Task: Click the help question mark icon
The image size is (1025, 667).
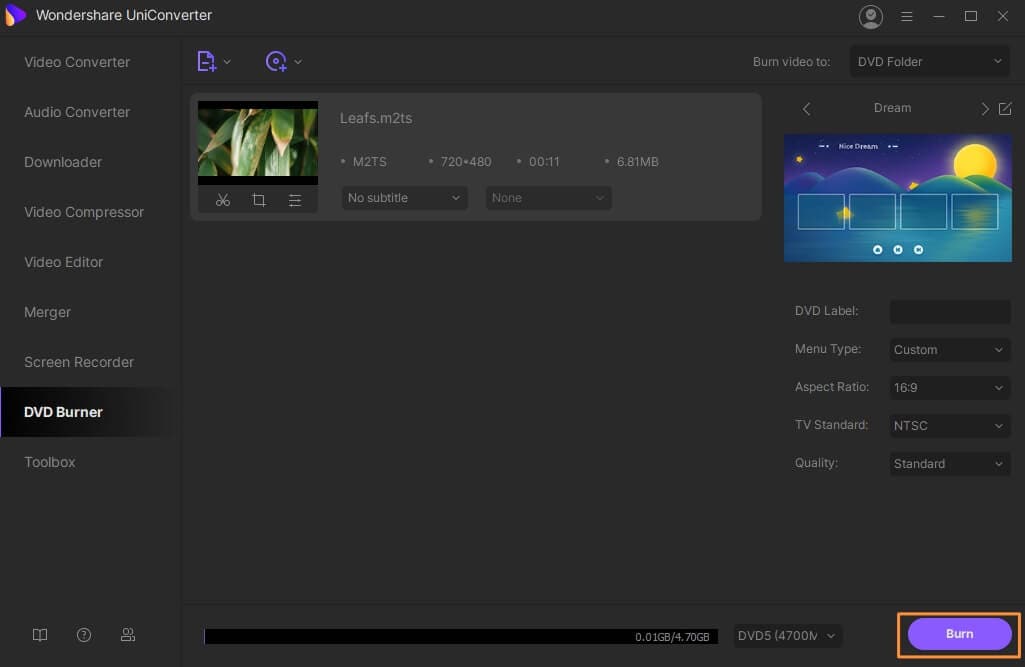Action: pyautogui.click(x=84, y=635)
